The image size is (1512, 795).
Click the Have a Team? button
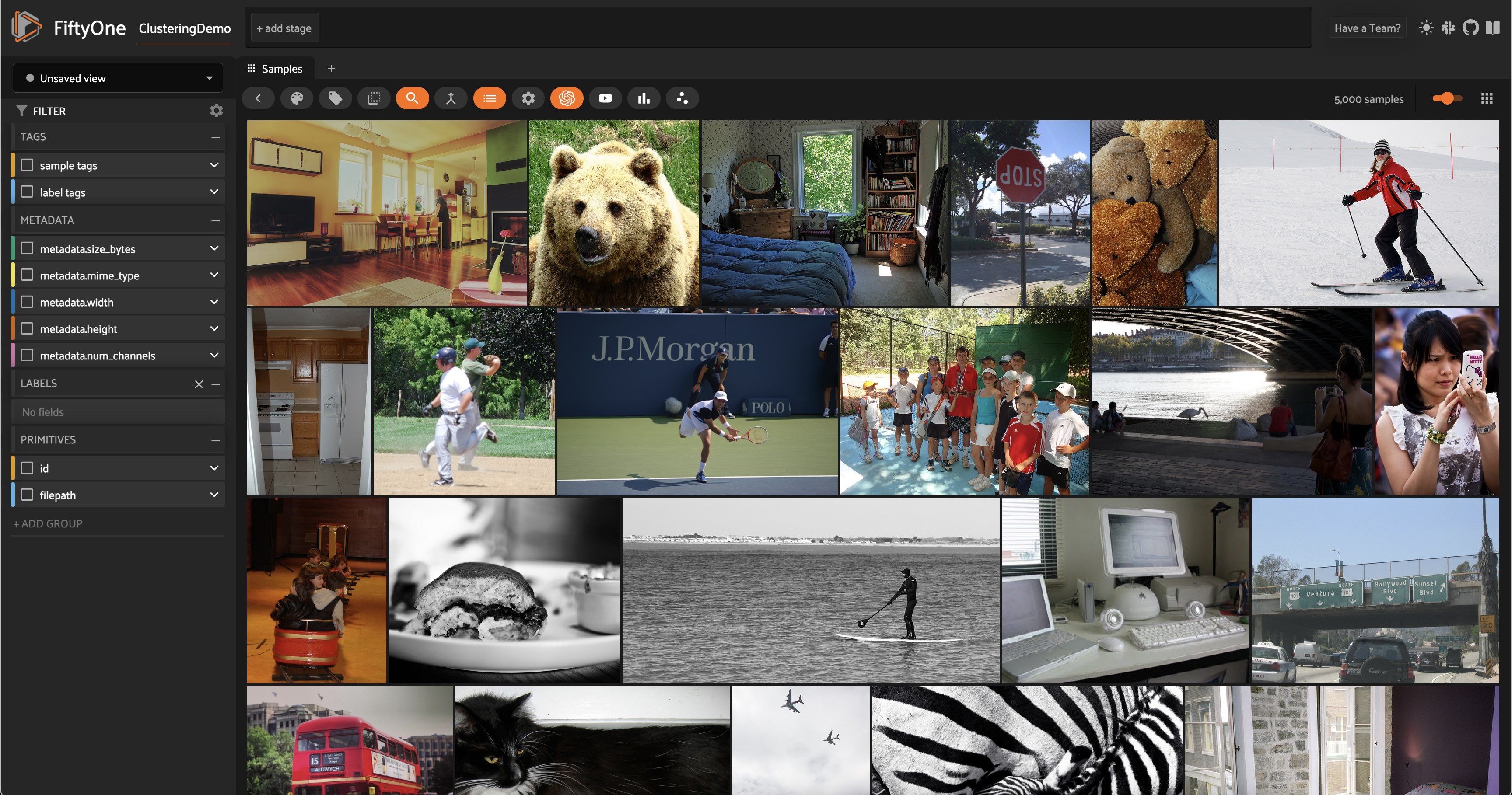(x=1367, y=28)
